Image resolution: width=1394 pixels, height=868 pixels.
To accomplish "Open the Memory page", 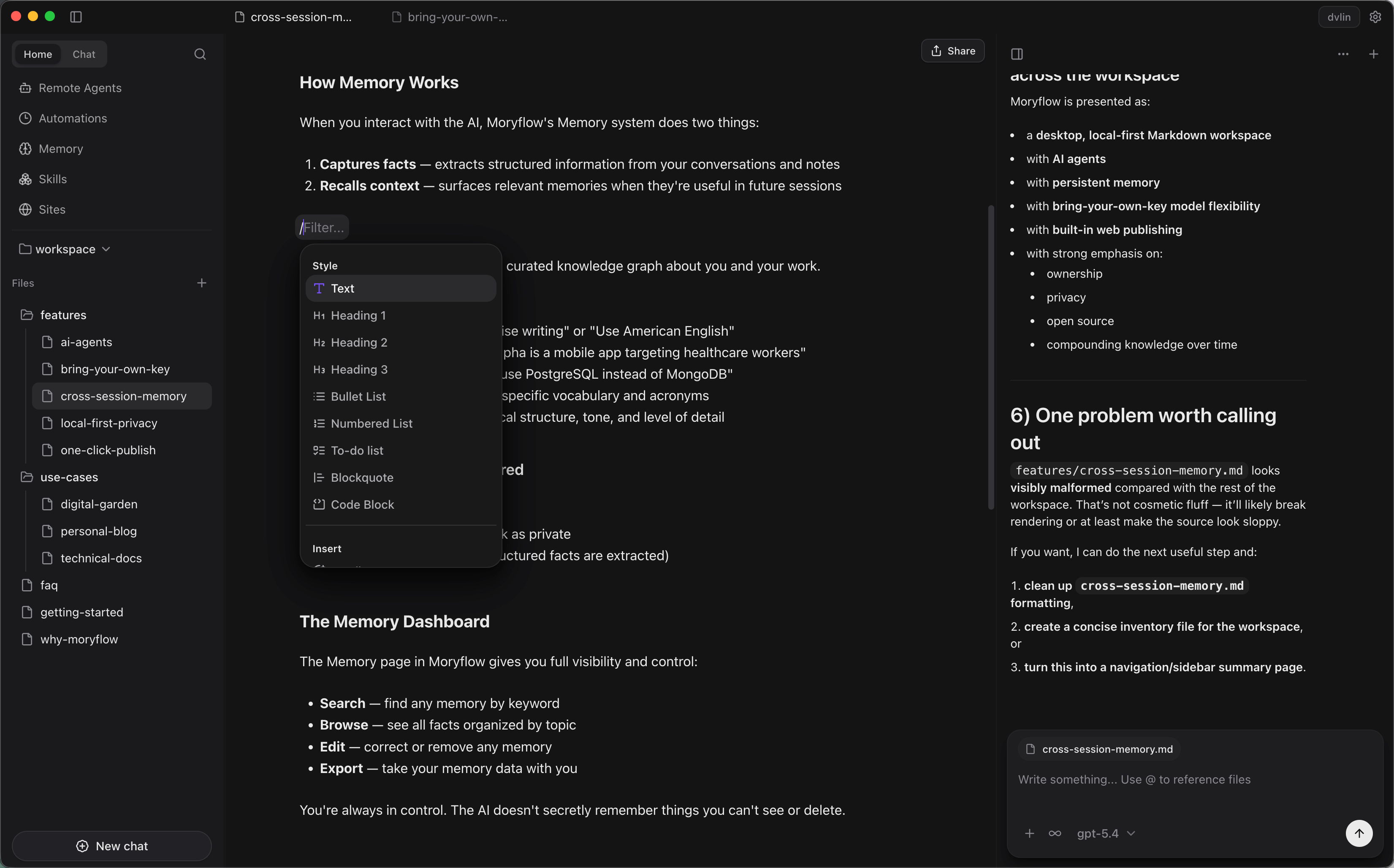I will coord(60,148).
